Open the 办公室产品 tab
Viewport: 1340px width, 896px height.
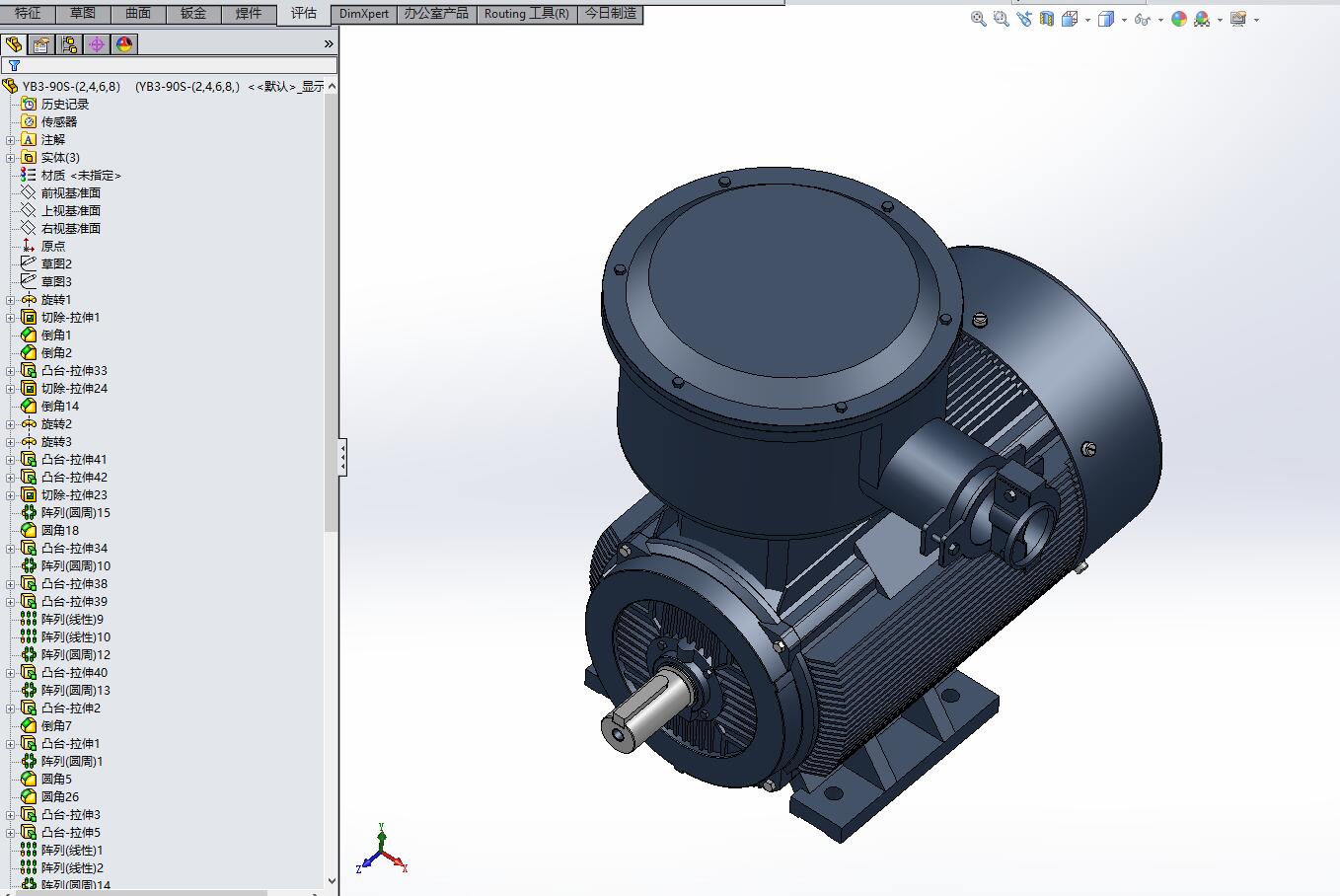(436, 14)
